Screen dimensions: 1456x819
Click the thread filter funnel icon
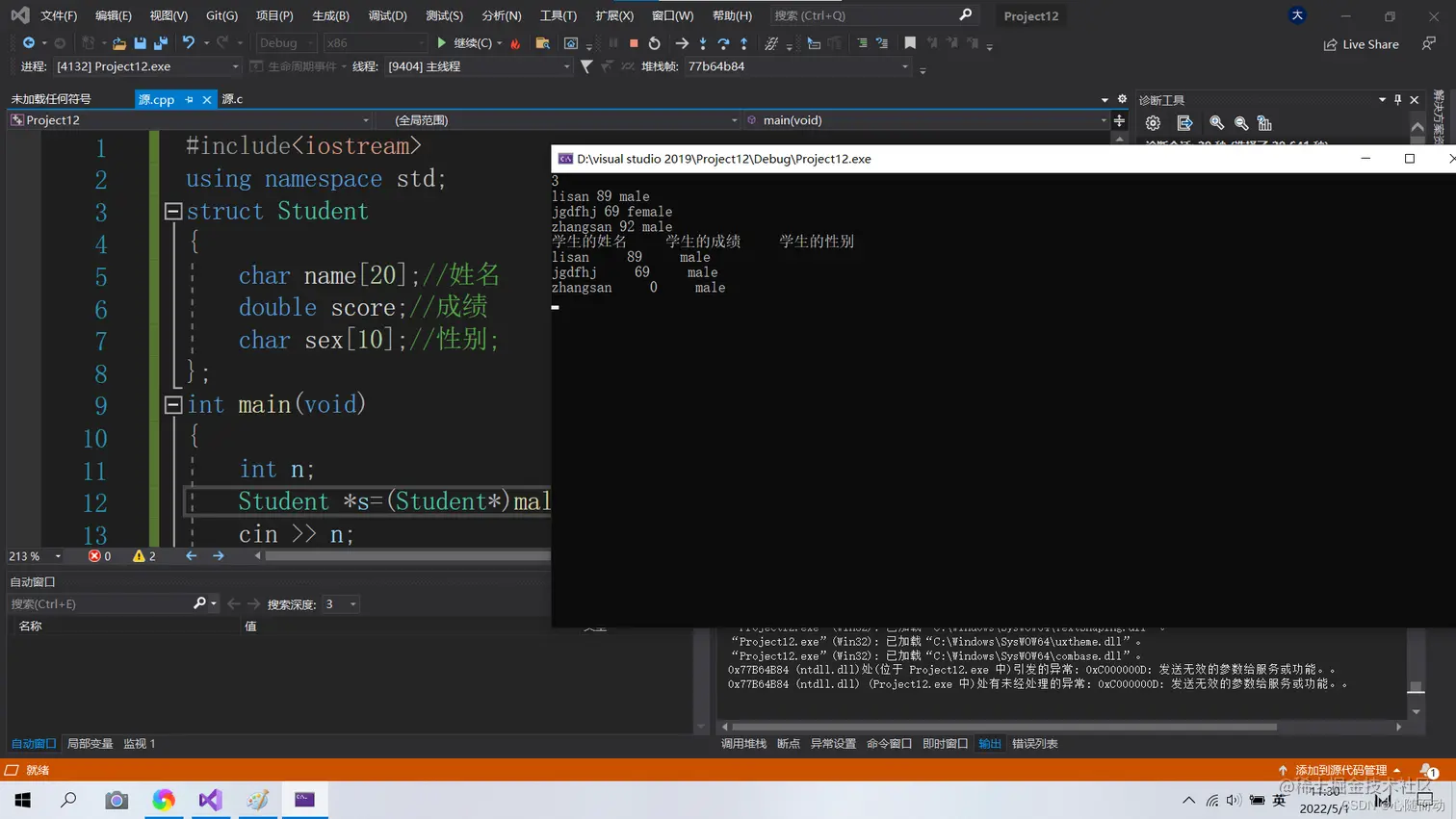(586, 66)
